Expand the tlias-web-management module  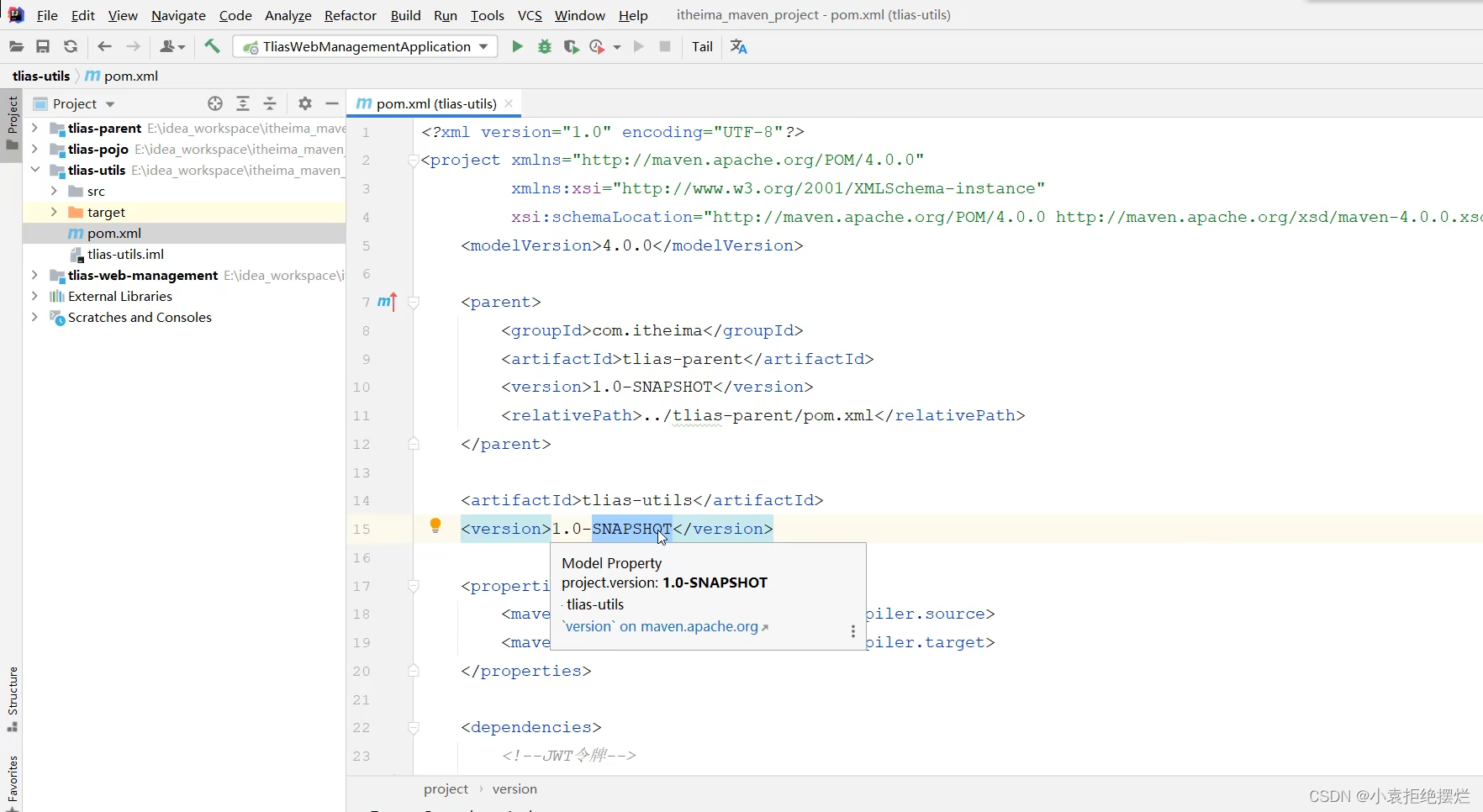[x=34, y=275]
